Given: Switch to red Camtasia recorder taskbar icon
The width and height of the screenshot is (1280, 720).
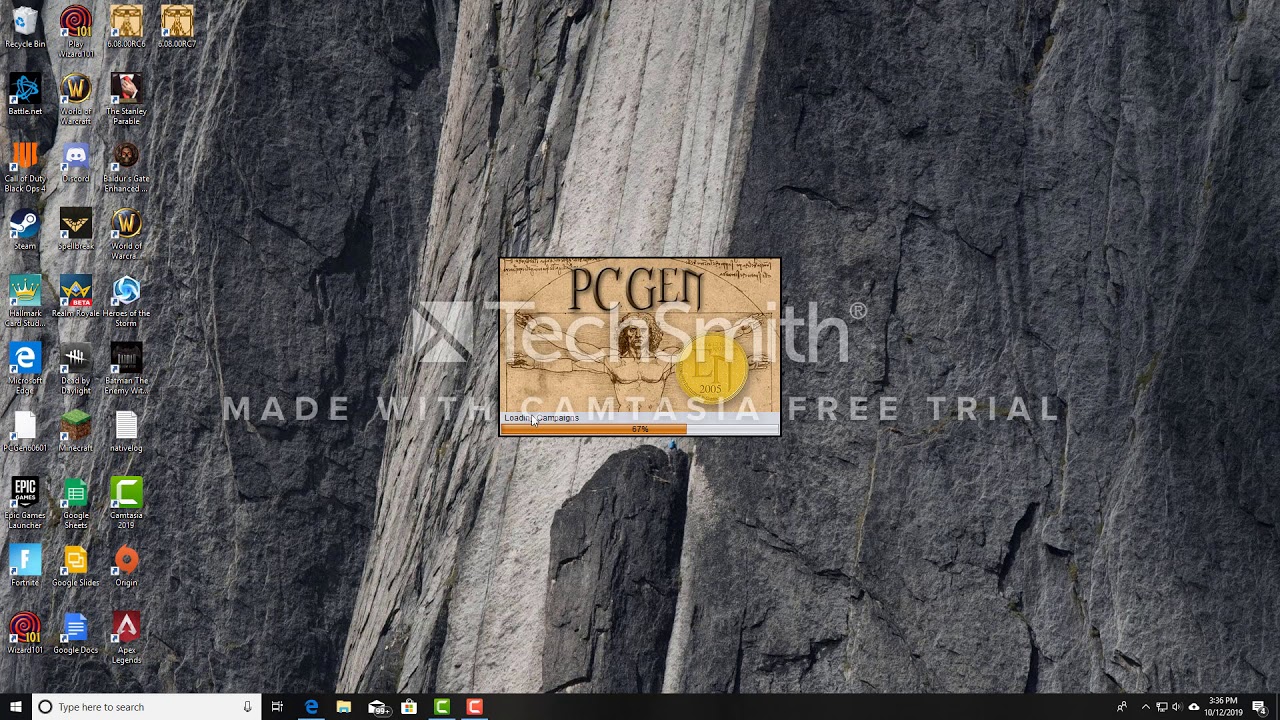Looking at the screenshot, I should 475,707.
